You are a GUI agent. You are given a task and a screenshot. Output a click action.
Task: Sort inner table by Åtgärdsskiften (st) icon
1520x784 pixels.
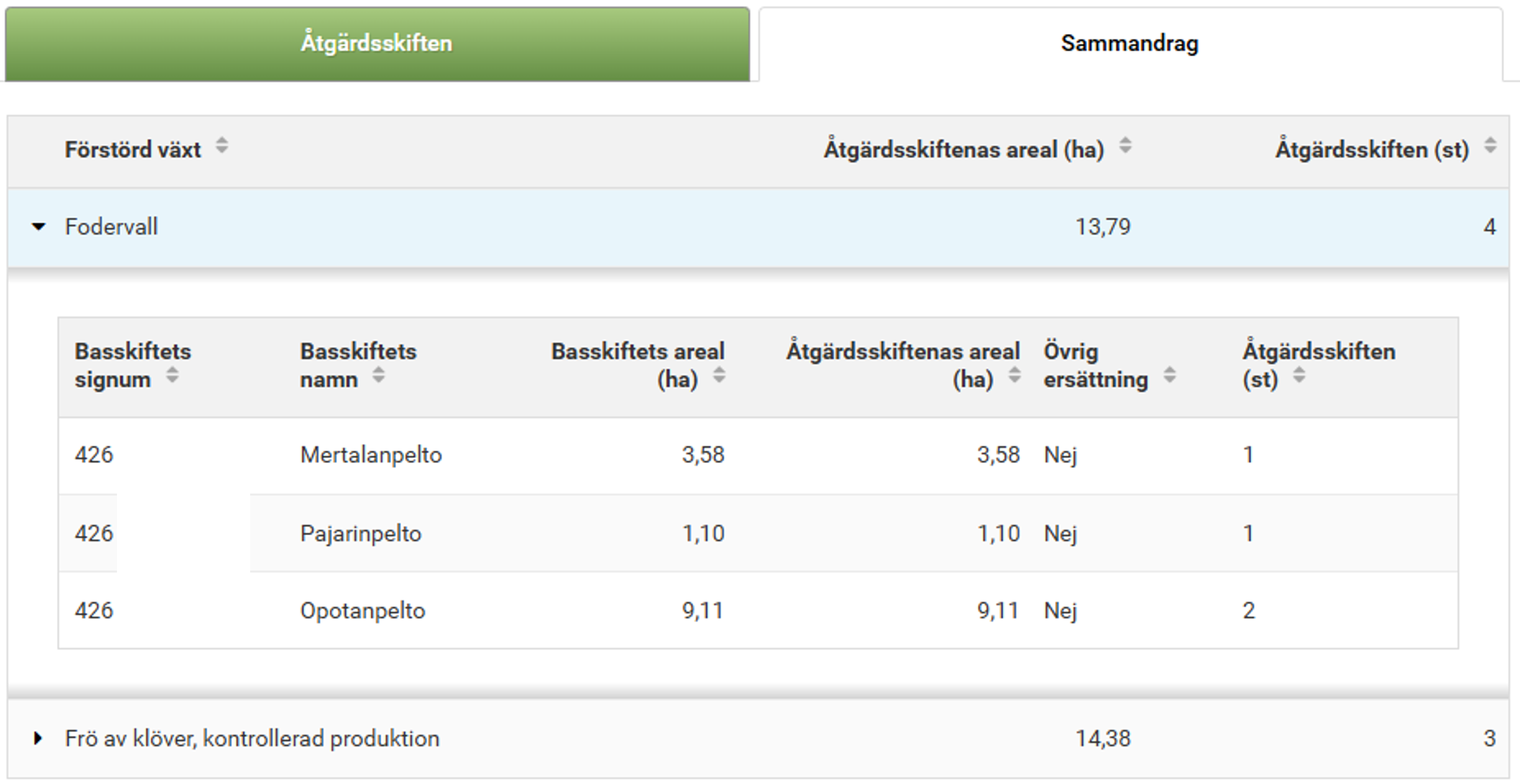tap(1298, 375)
